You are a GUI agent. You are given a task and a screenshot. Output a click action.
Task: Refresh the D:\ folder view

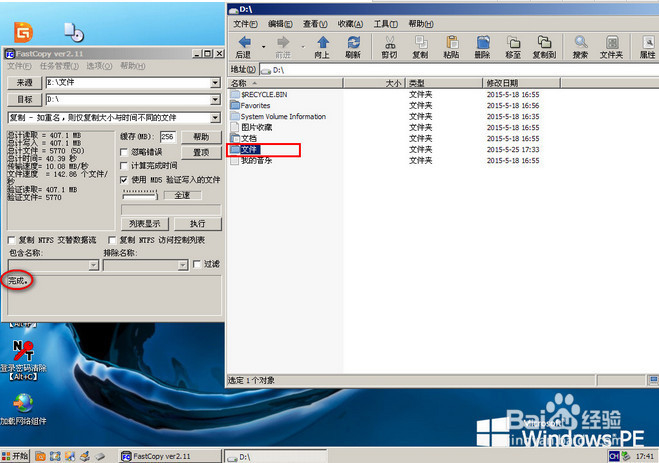pos(353,47)
